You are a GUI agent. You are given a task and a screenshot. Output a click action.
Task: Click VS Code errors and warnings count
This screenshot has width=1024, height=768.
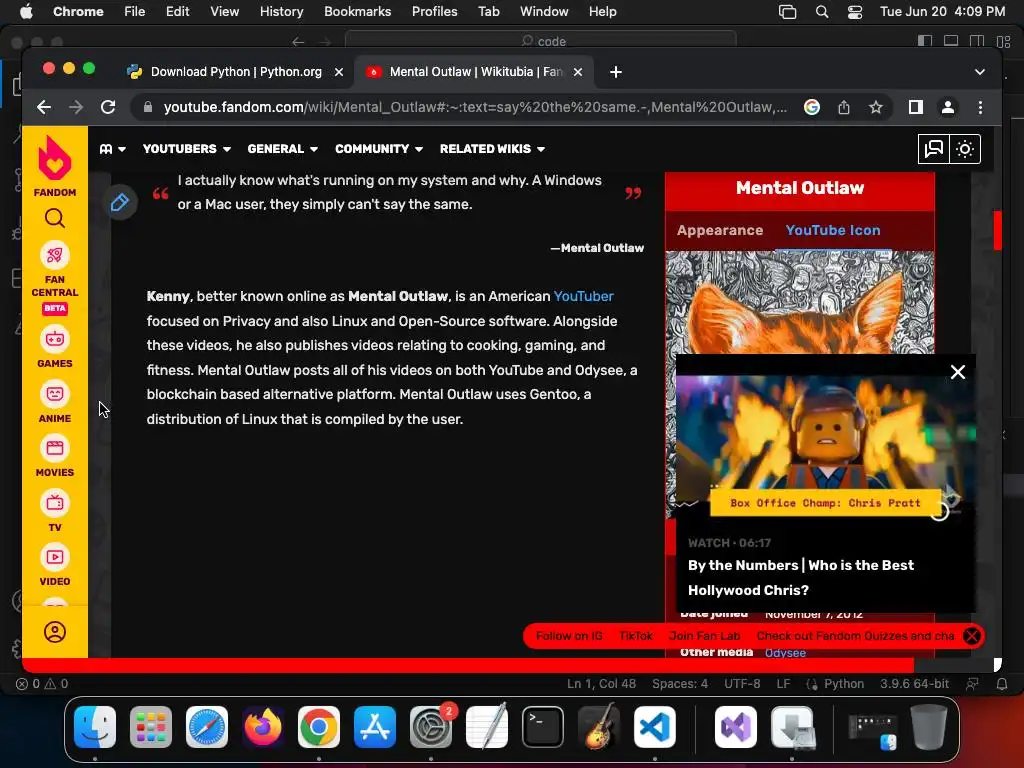(x=42, y=684)
